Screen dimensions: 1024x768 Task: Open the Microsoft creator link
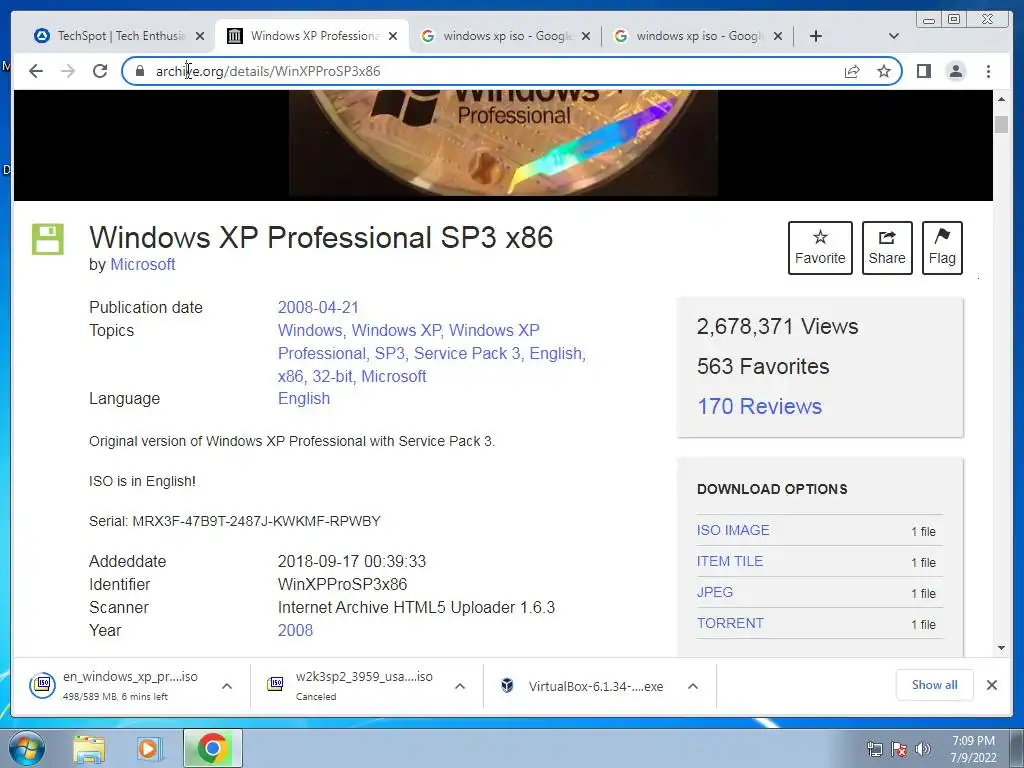(142, 264)
